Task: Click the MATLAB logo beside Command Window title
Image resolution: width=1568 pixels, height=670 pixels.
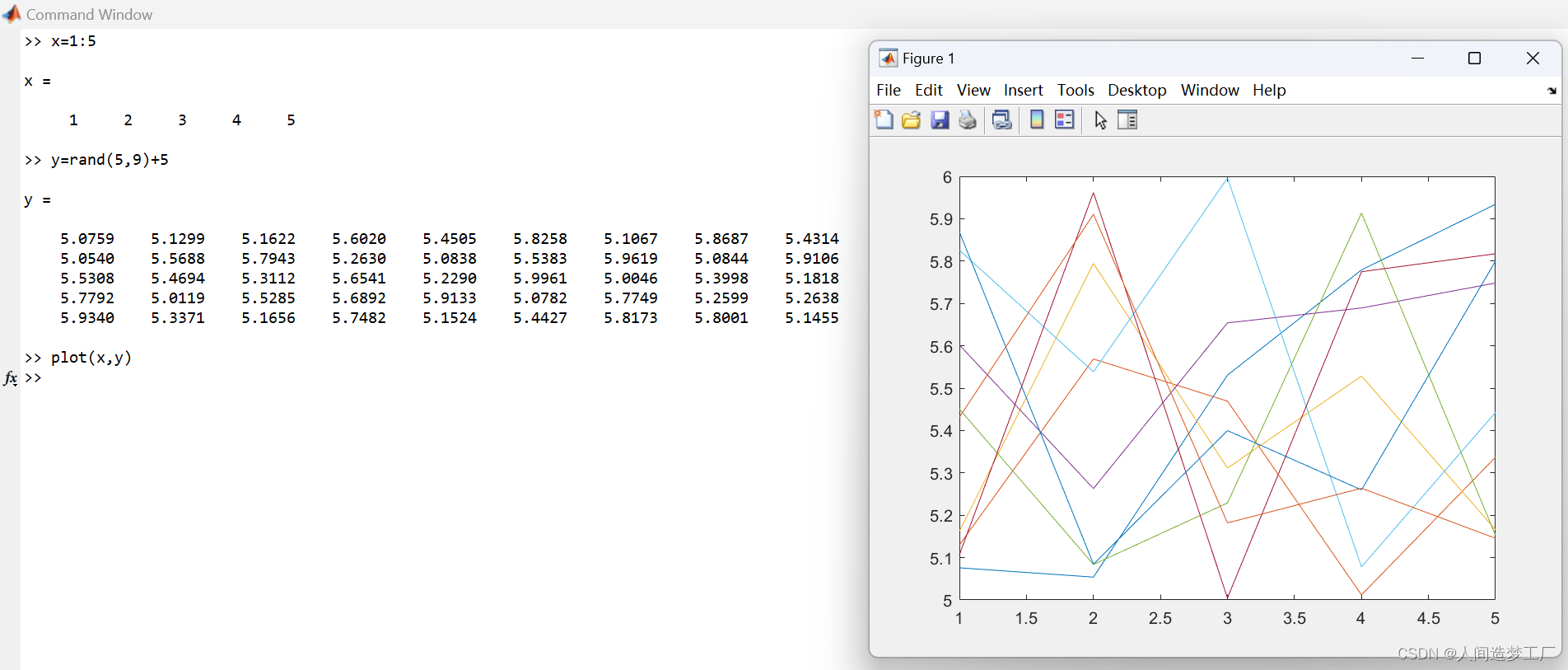Action: coord(12,14)
